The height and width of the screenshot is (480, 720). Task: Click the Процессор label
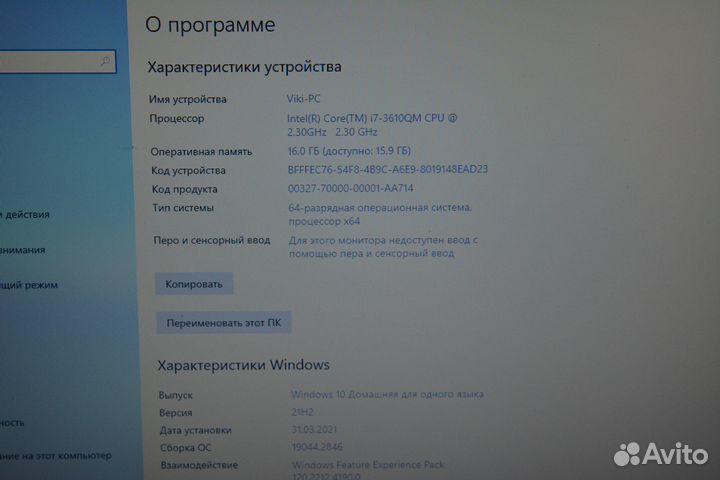(176, 119)
